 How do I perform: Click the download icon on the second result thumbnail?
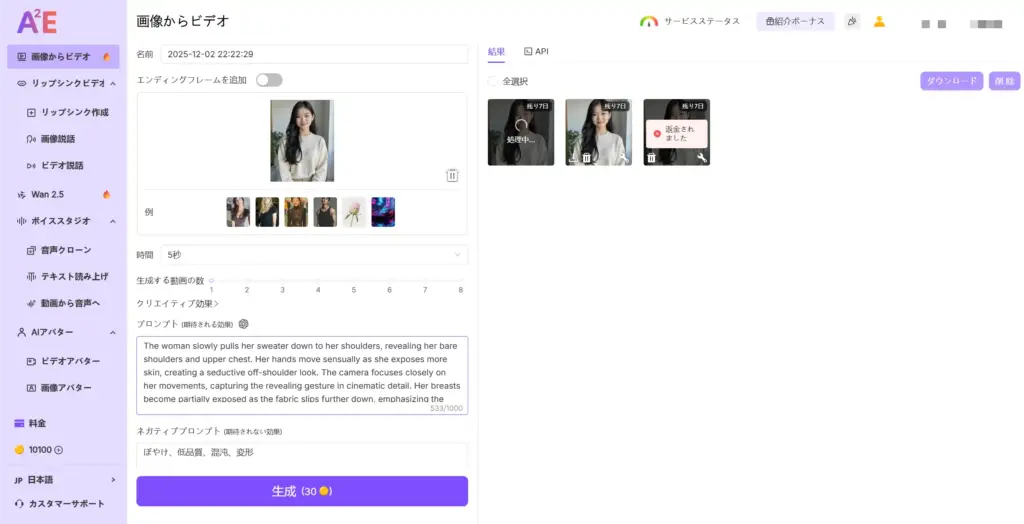click(x=573, y=157)
